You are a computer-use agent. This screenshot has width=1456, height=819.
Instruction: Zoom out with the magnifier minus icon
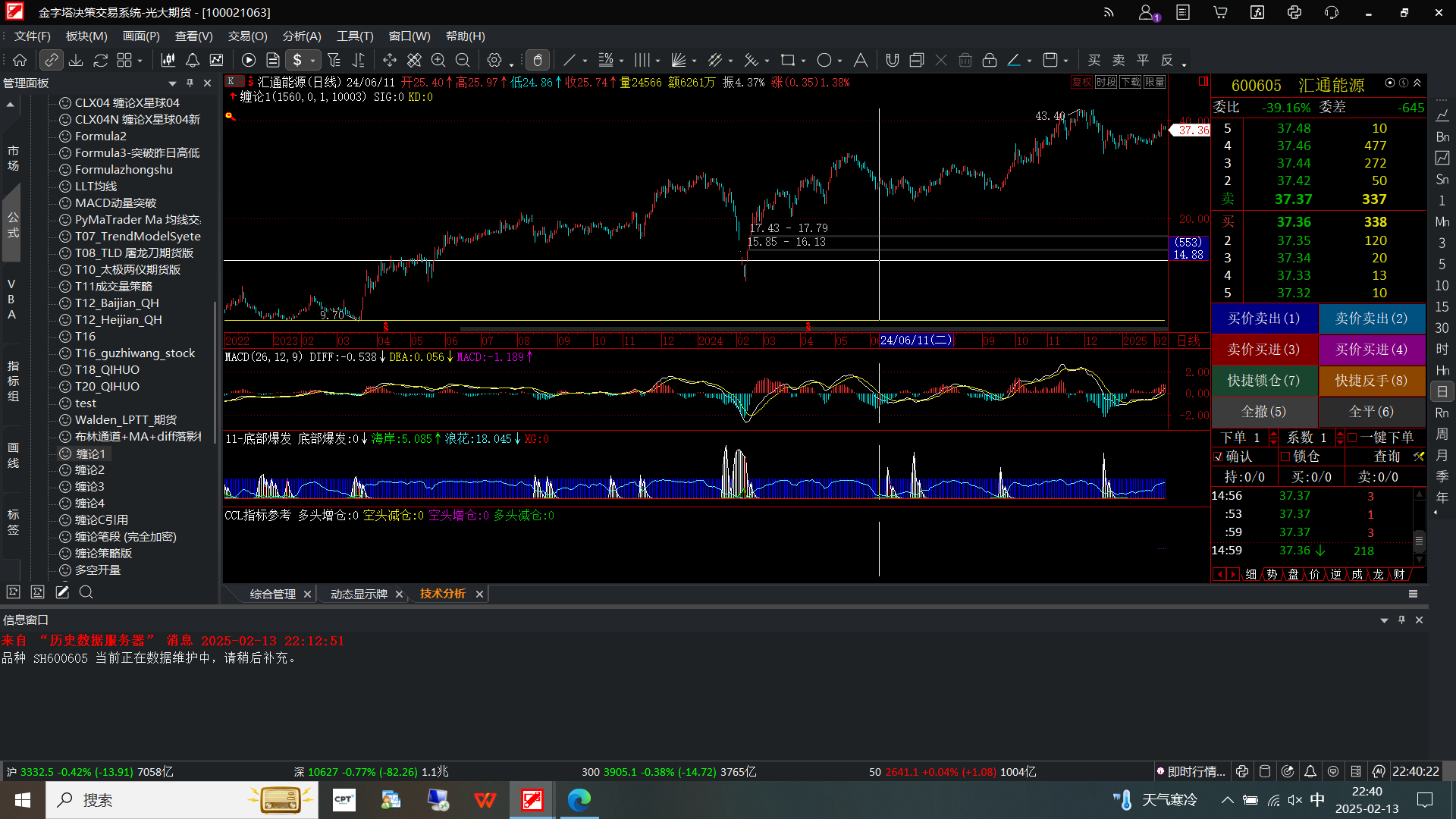click(x=463, y=60)
